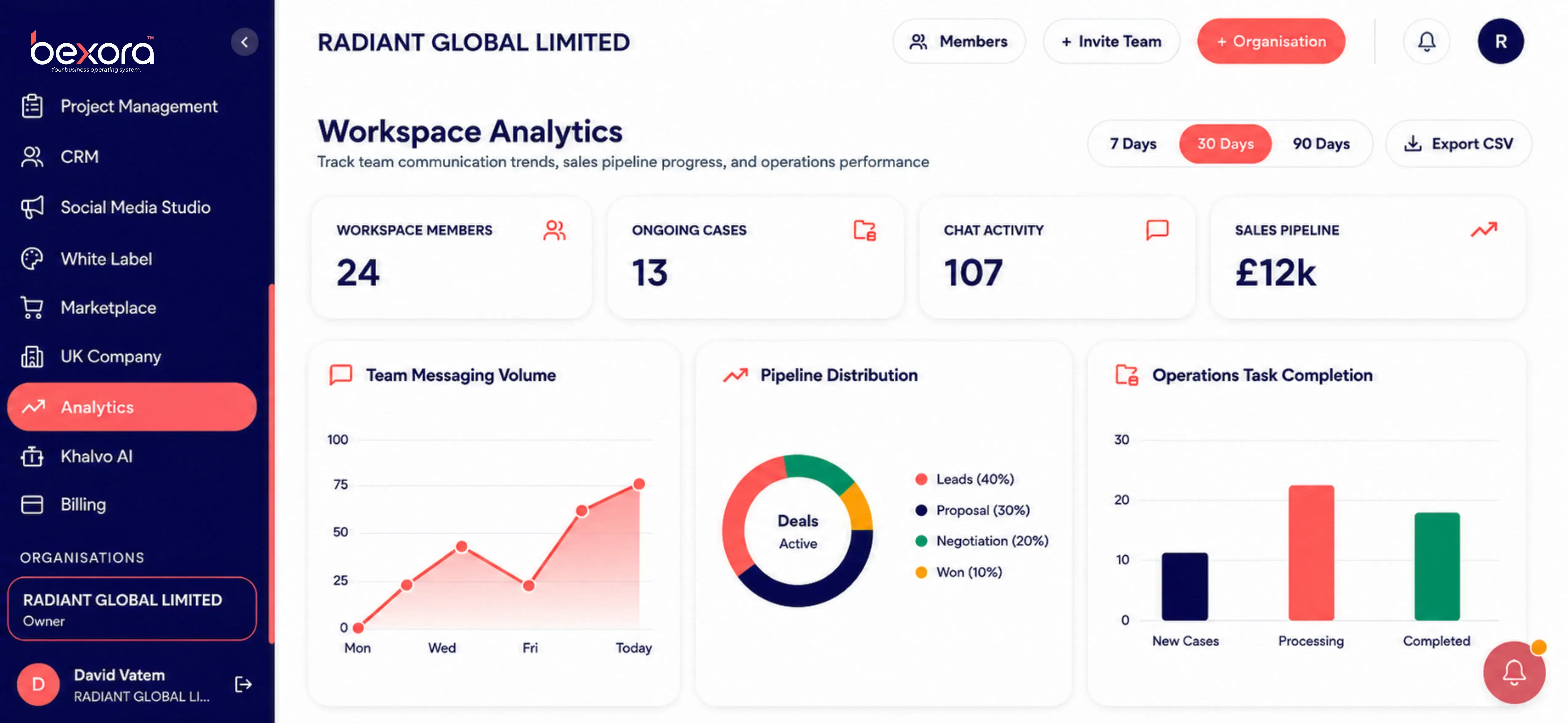Click the Mon data point on the line chart
The height and width of the screenshot is (723, 1568).
[x=358, y=627]
